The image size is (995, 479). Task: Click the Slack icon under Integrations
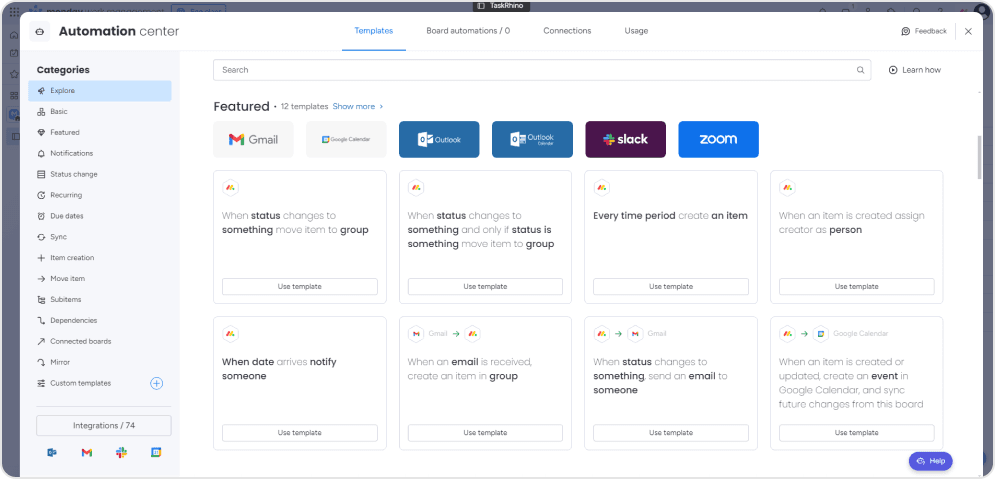pos(121,452)
